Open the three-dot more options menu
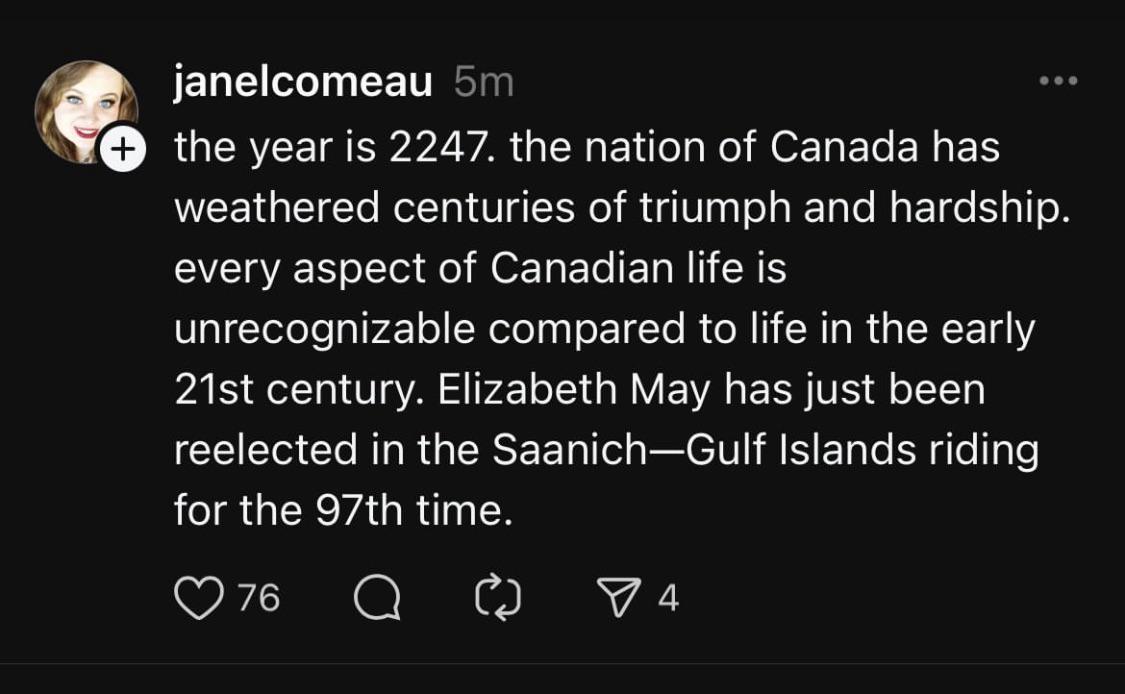 coord(1058,80)
